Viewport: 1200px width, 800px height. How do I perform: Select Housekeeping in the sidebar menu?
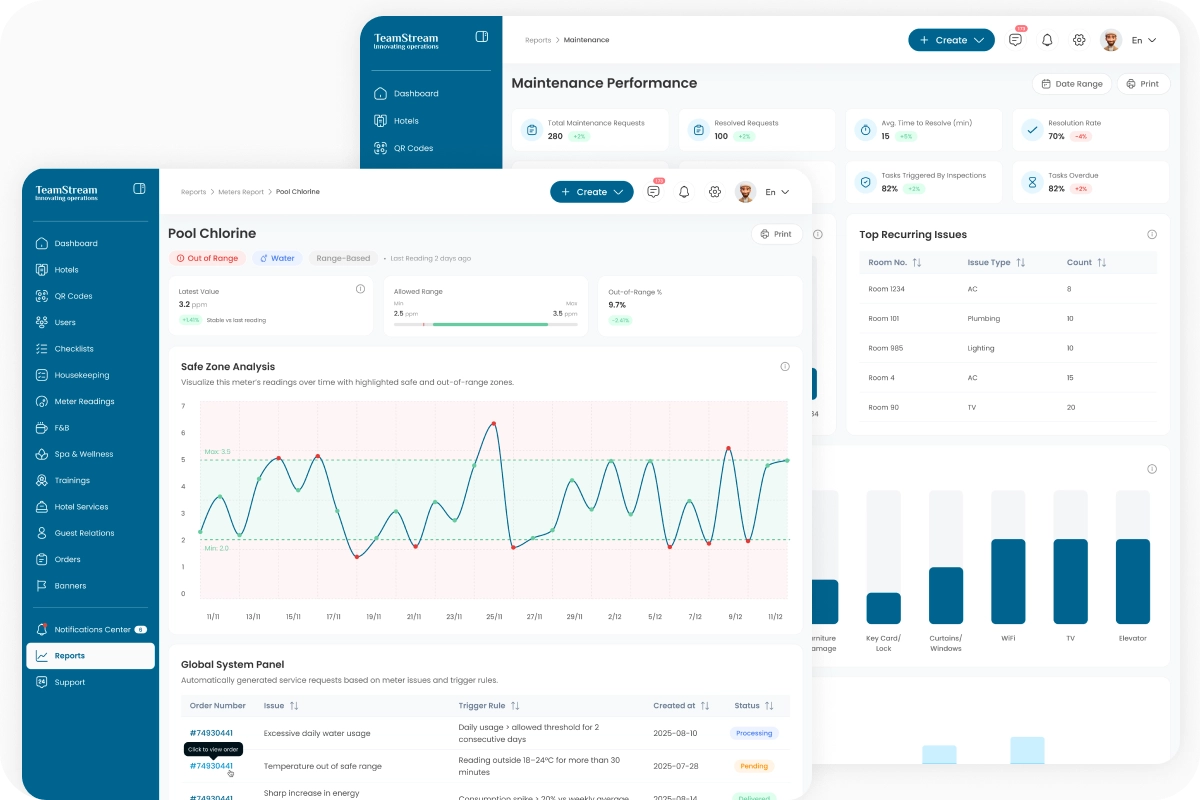[82, 375]
